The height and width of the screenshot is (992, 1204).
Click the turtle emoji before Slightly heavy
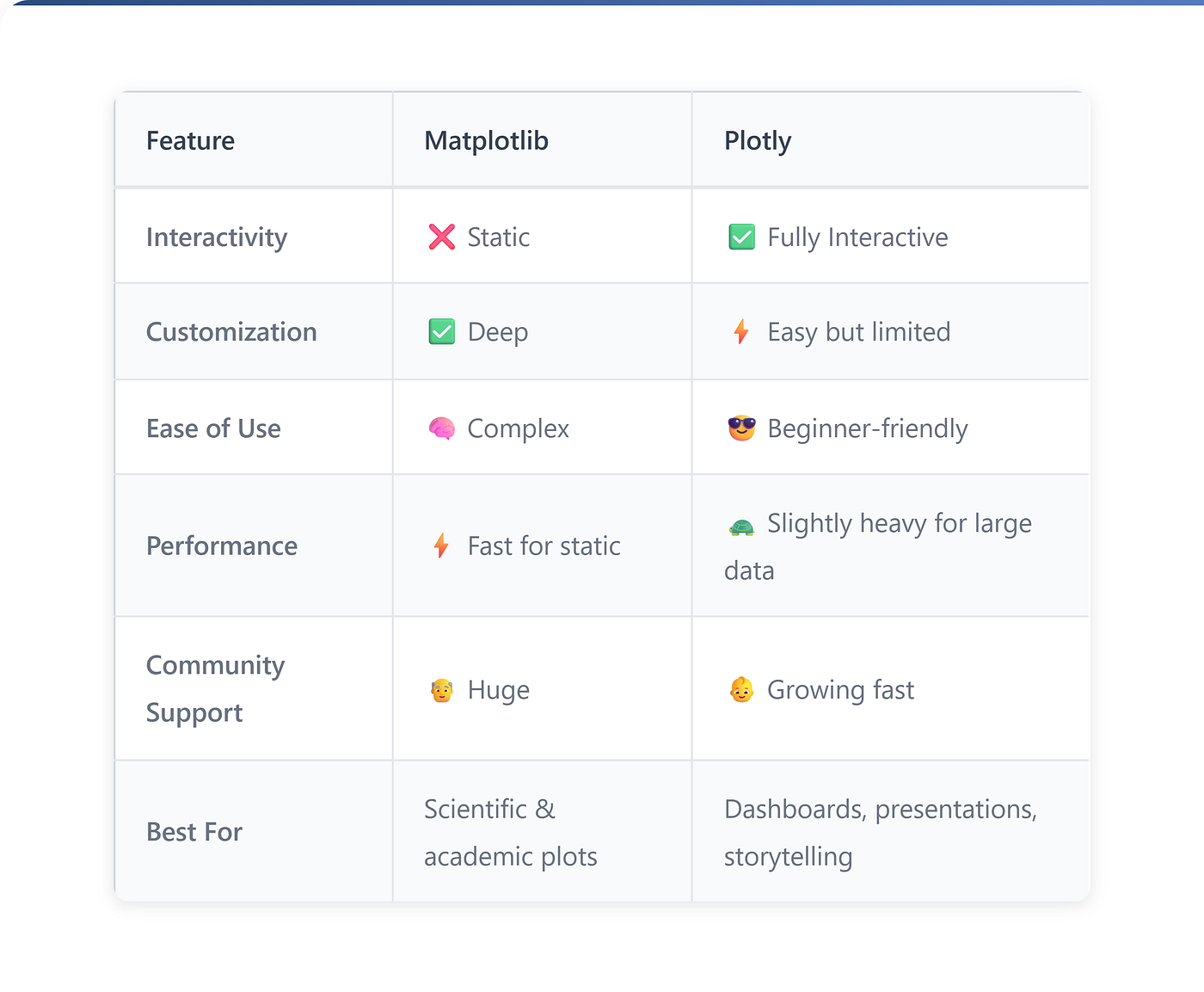(741, 526)
